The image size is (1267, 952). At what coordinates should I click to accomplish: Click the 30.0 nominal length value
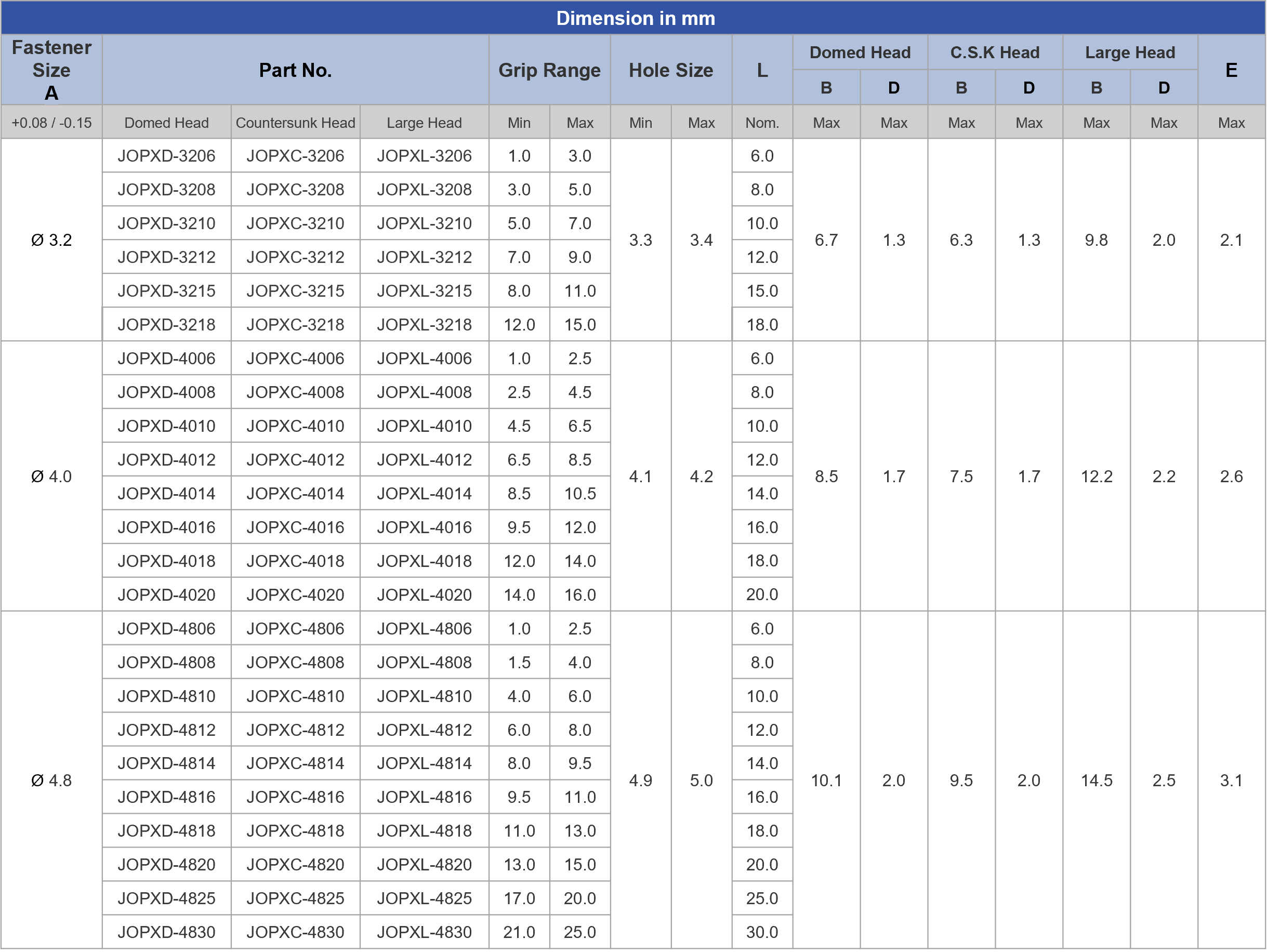(x=762, y=933)
